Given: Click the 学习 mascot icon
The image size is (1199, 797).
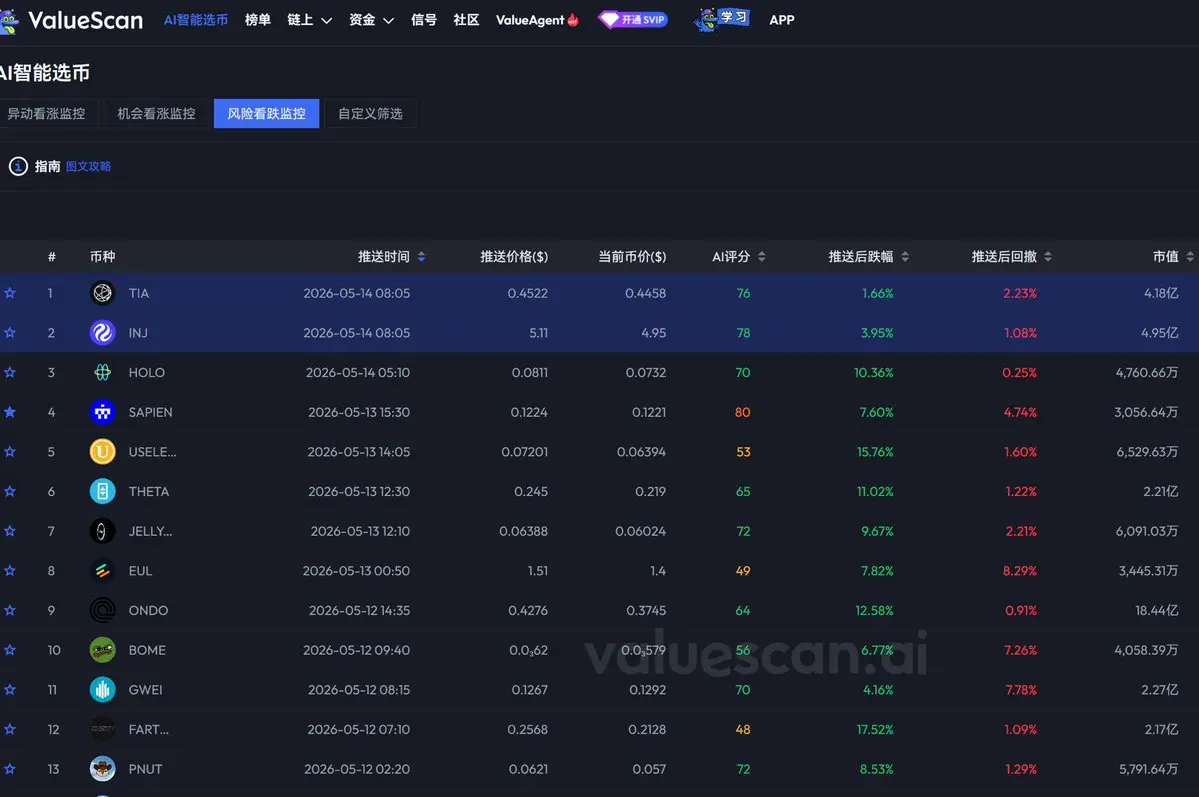Looking at the screenshot, I should click(722, 19).
